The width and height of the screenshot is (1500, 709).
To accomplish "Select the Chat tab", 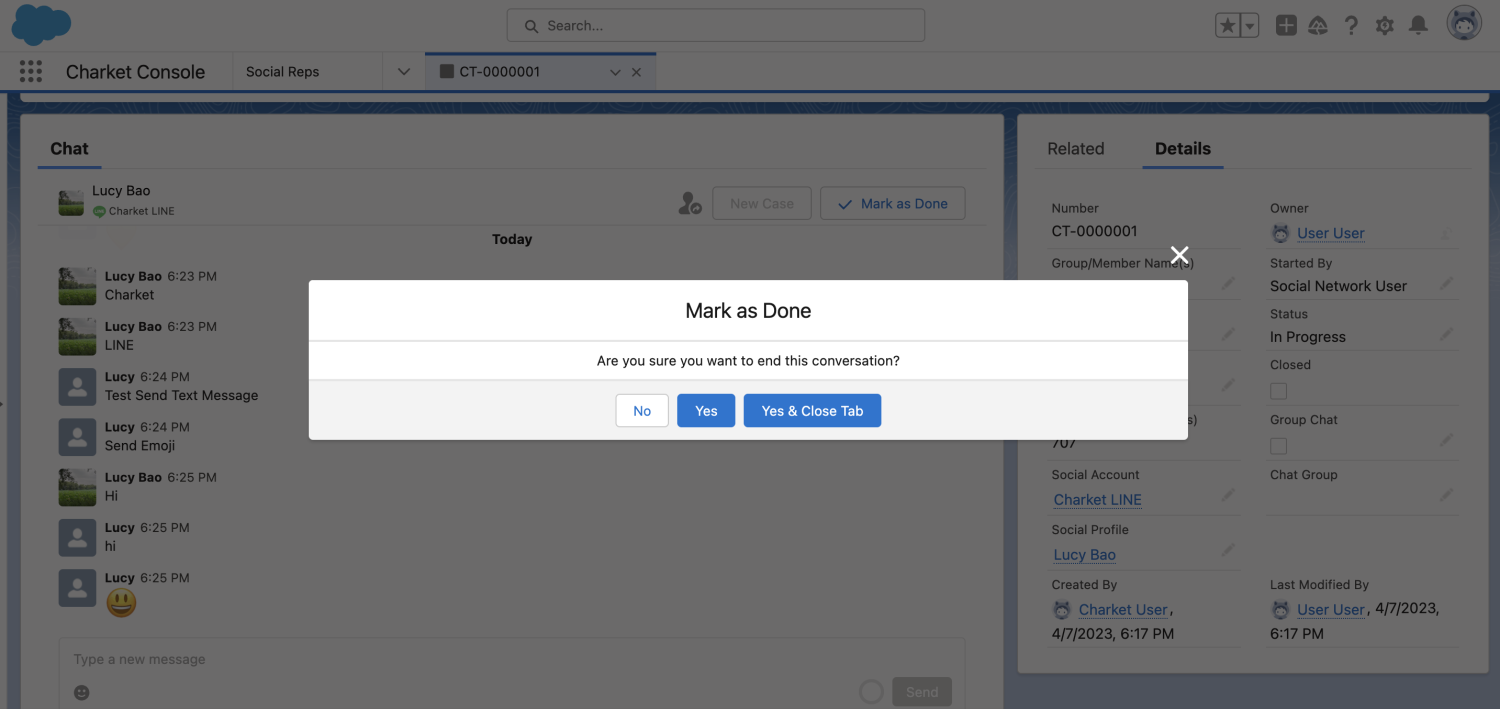I will [x=69, y=149].
